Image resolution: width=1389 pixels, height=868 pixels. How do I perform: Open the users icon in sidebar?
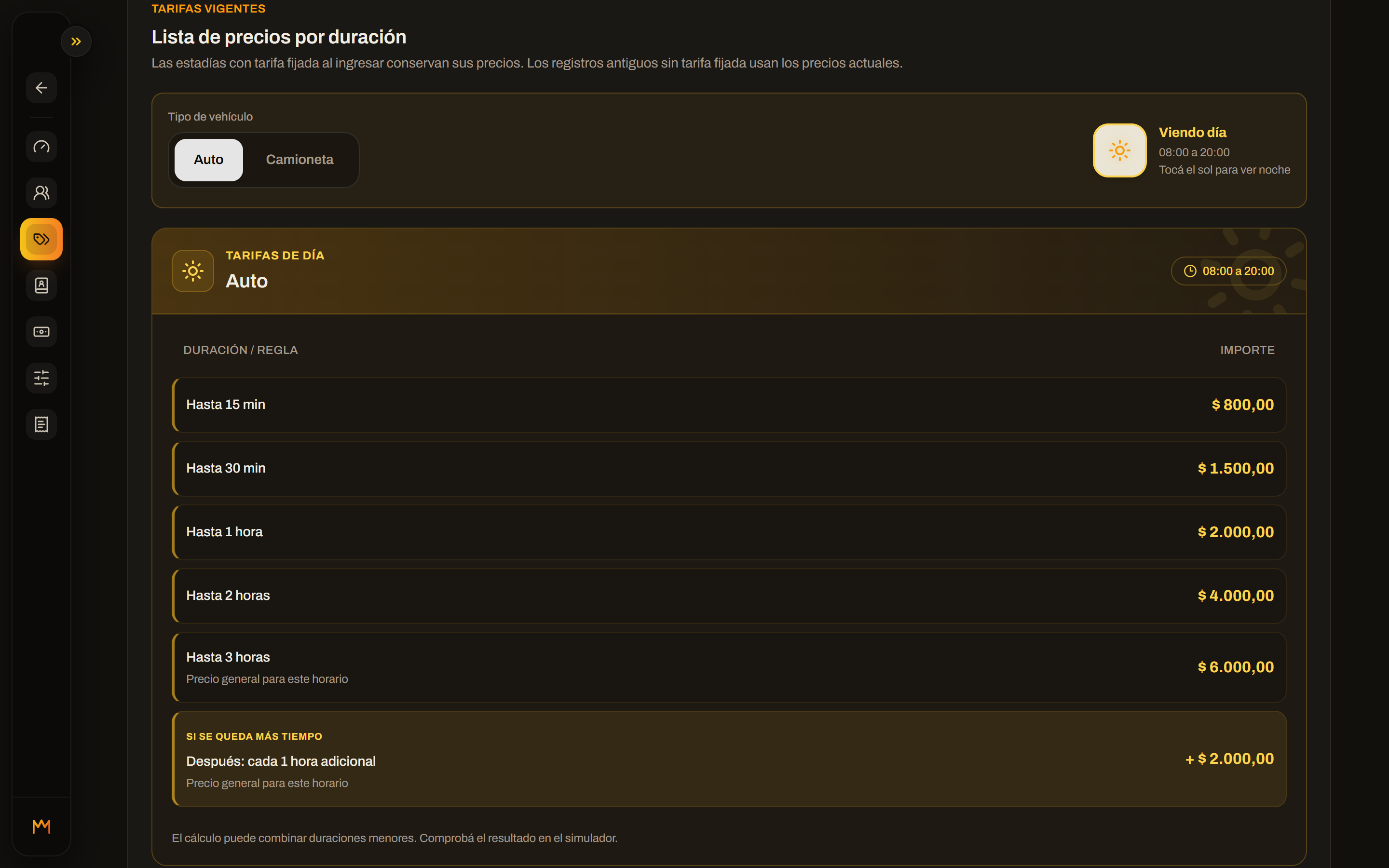click(41, 193)
